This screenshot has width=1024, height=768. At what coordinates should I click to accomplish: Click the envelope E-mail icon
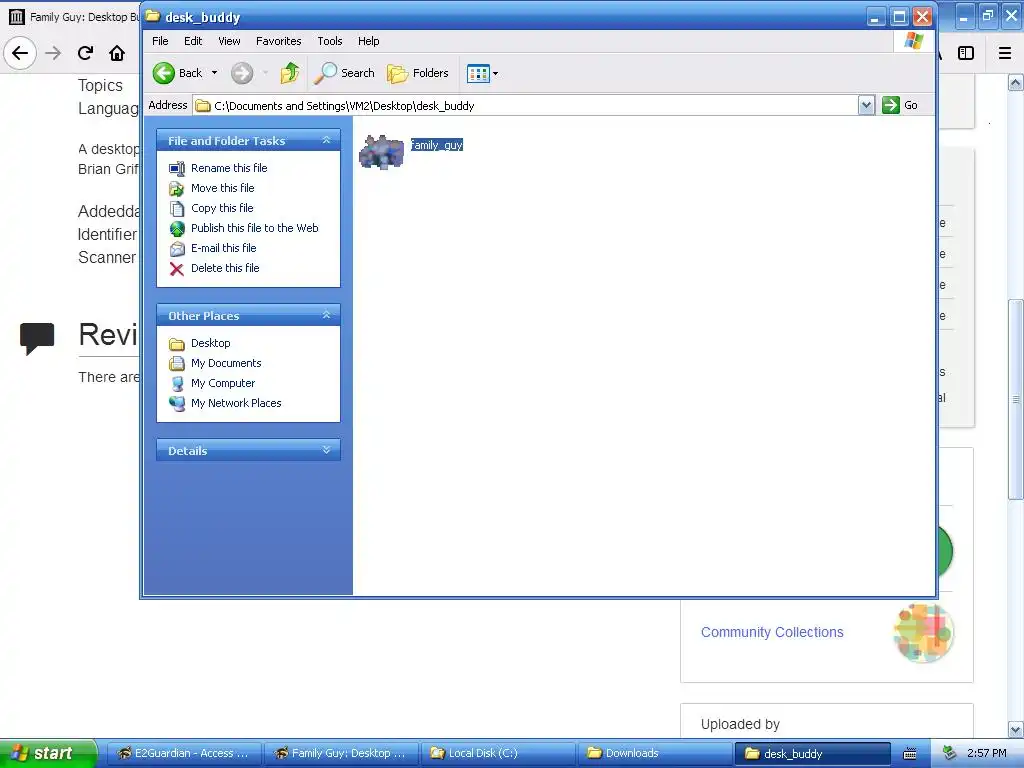(x=177, y=249)
